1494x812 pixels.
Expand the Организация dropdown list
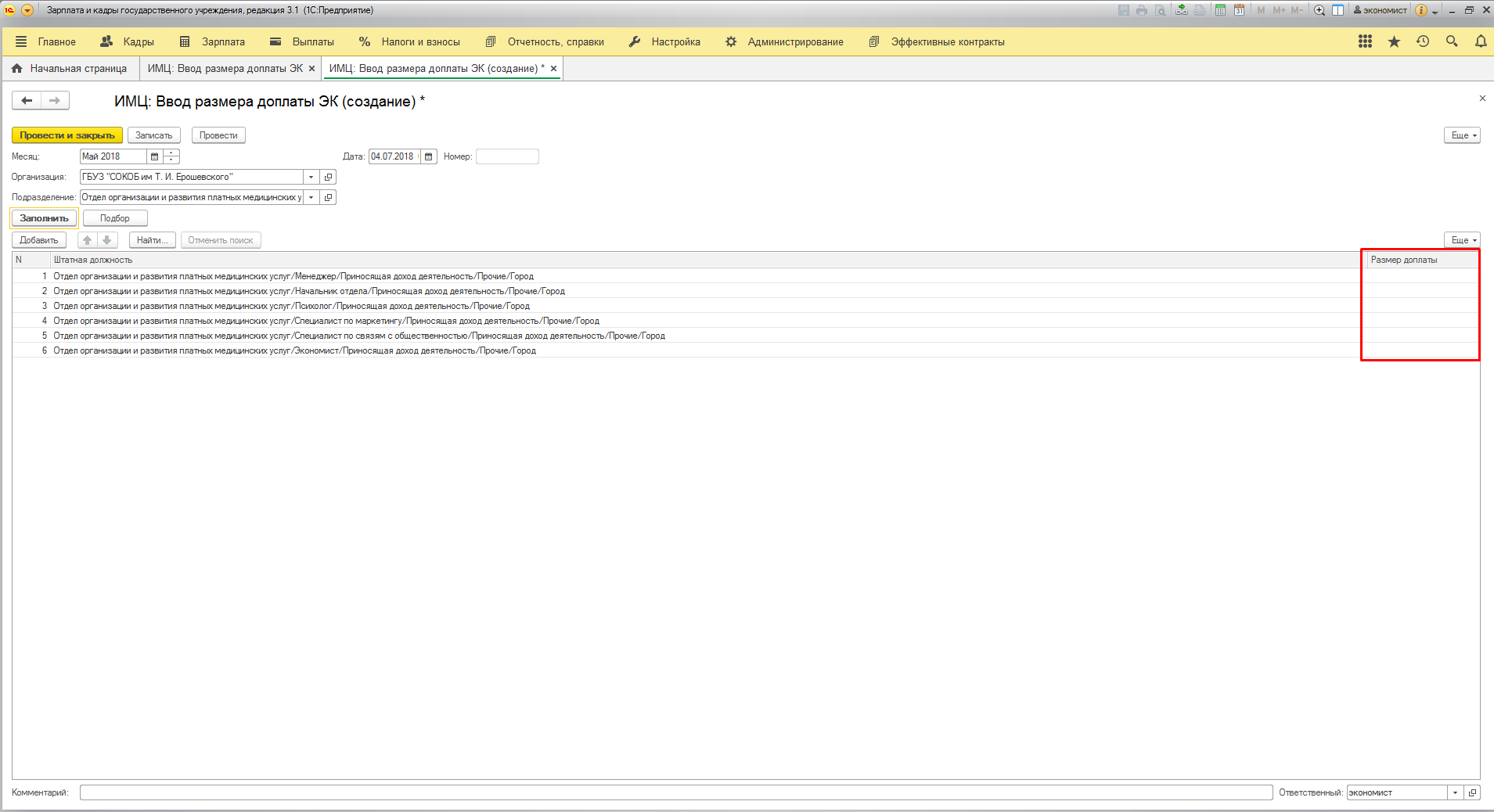coord(311,177)
